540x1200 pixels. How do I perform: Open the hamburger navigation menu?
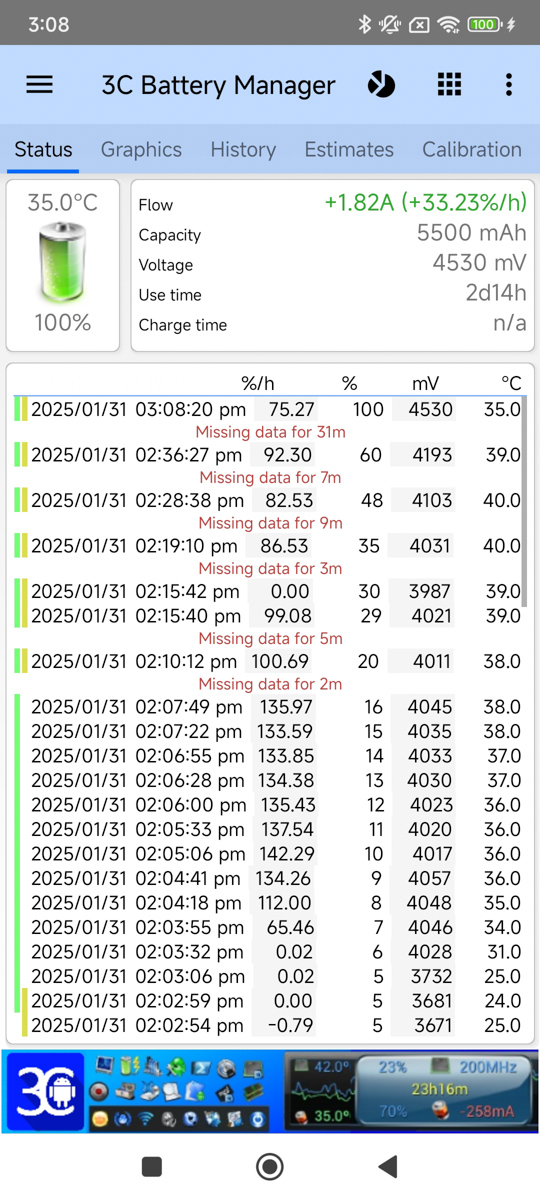(39, 85)
